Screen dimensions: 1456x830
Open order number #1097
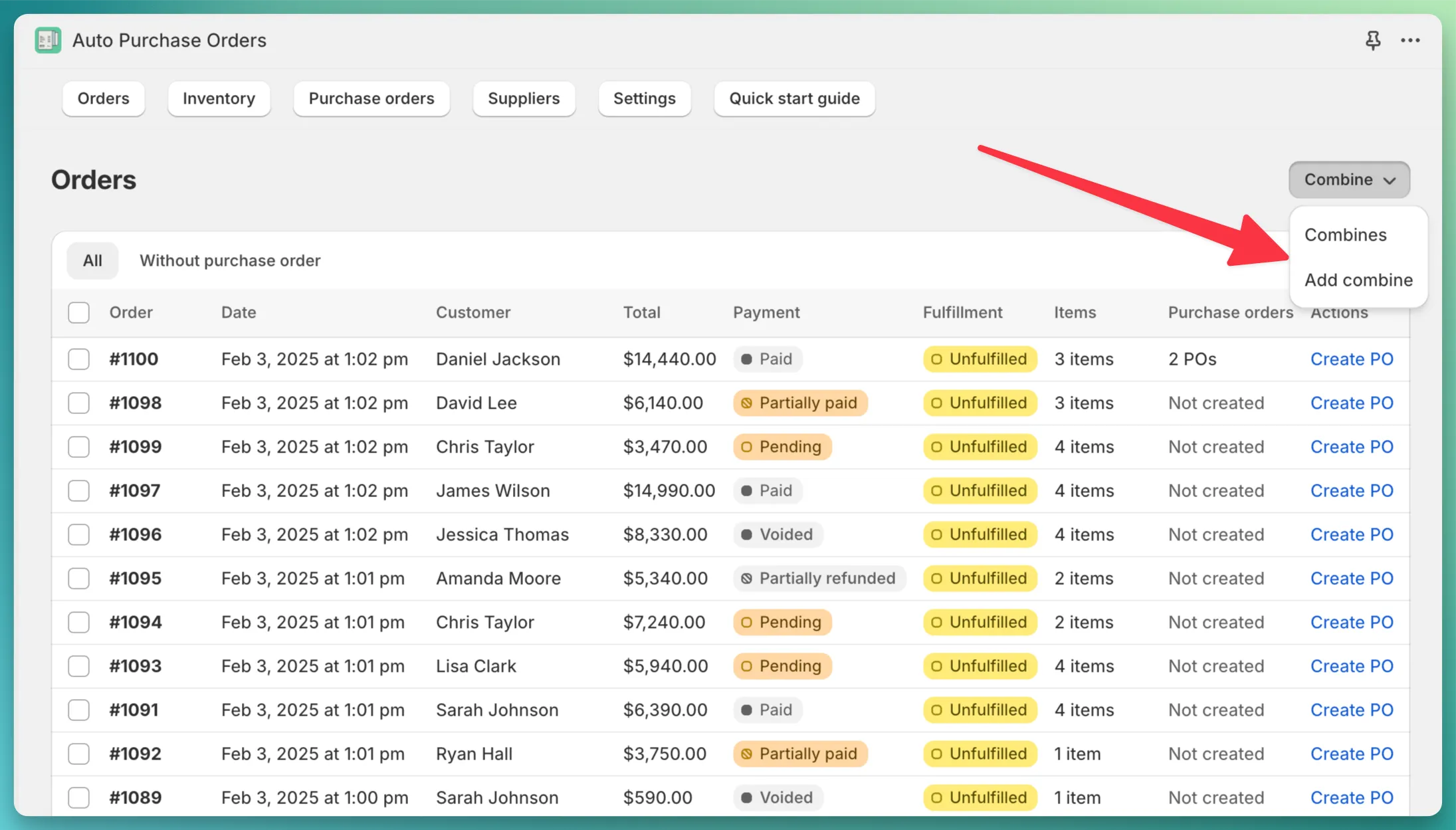pyautogui.click(x=135, y=490)
